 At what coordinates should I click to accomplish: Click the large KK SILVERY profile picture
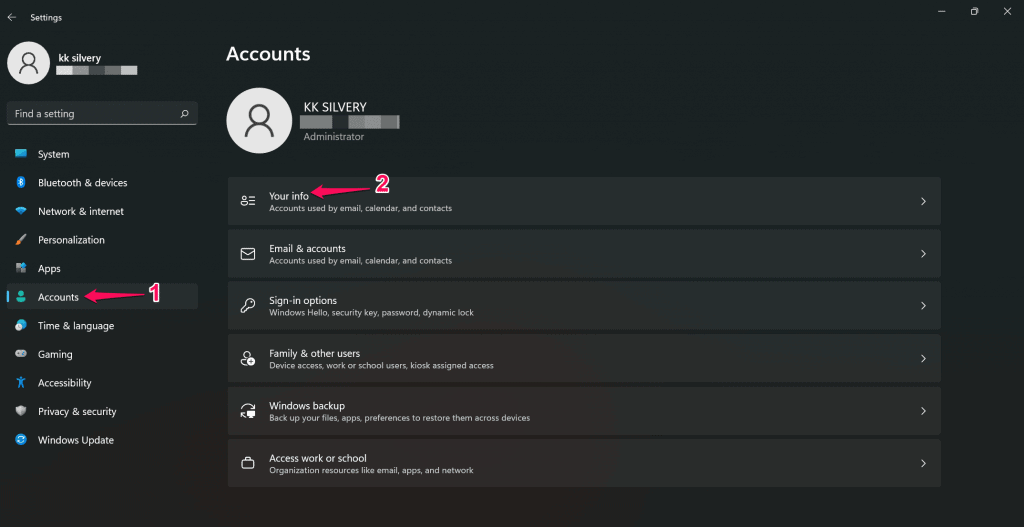click(x=259, y=121)
